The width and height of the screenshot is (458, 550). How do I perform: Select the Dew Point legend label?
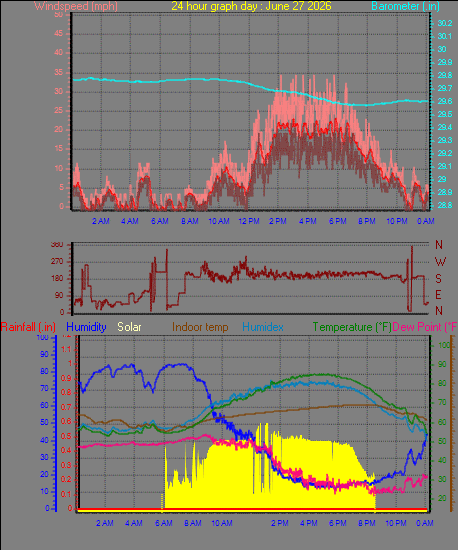click(425, 327)
